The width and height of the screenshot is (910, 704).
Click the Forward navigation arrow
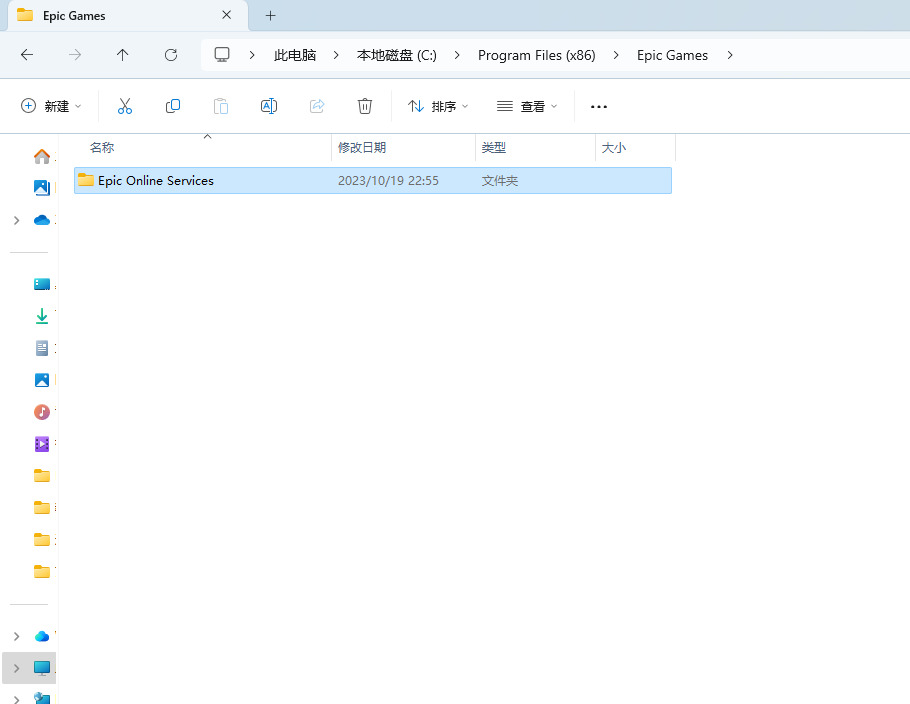tap(75, 55)
